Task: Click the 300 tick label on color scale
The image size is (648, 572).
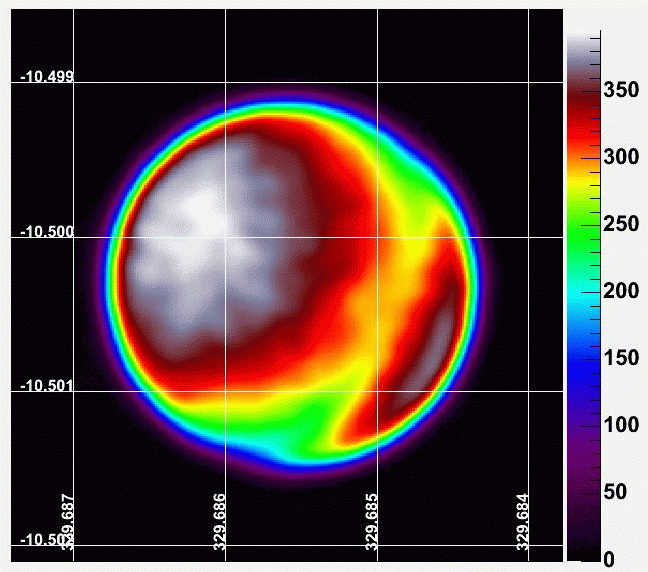Action: pos(621,158)
